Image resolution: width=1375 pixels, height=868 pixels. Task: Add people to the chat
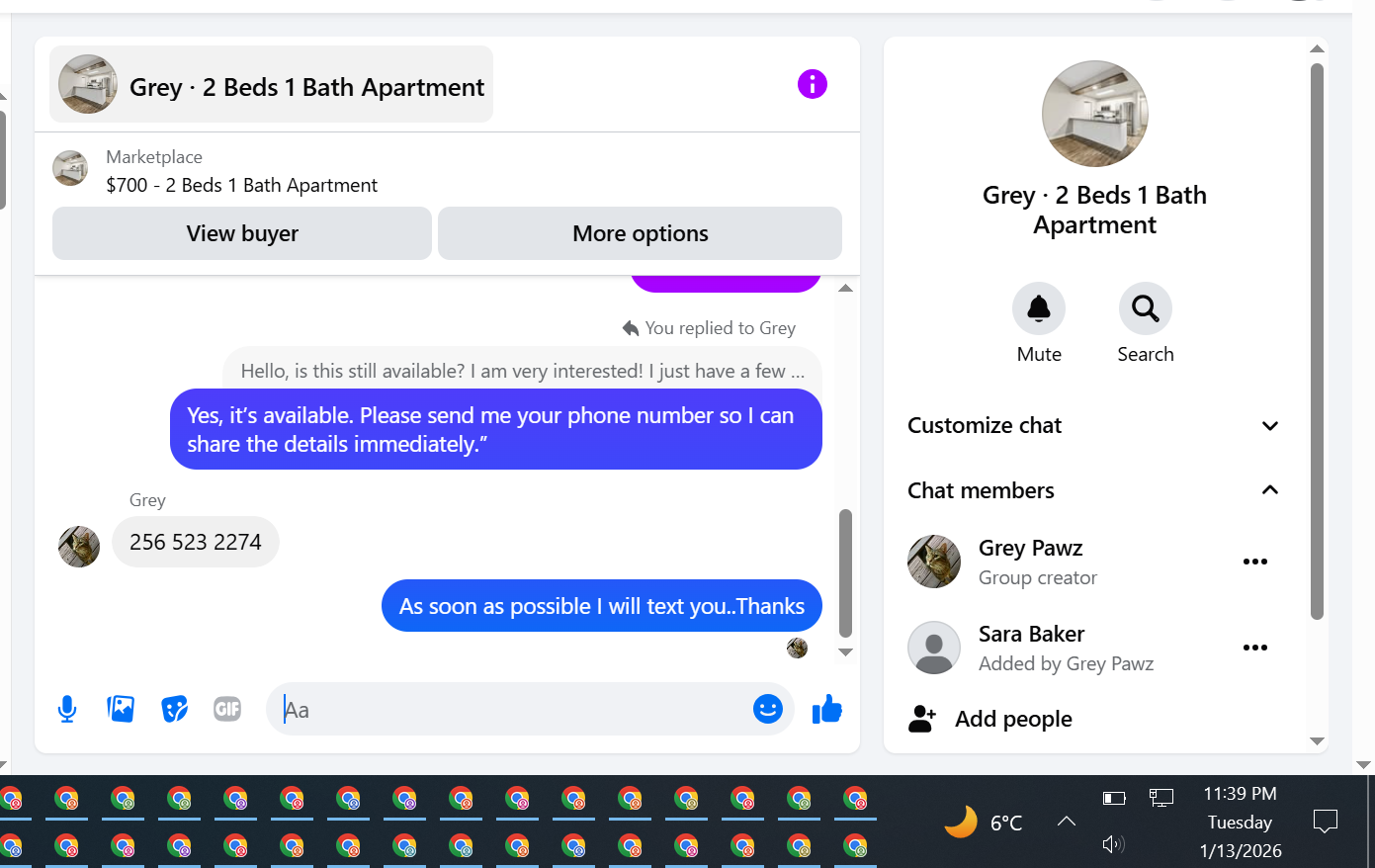[x=989, y=719]
